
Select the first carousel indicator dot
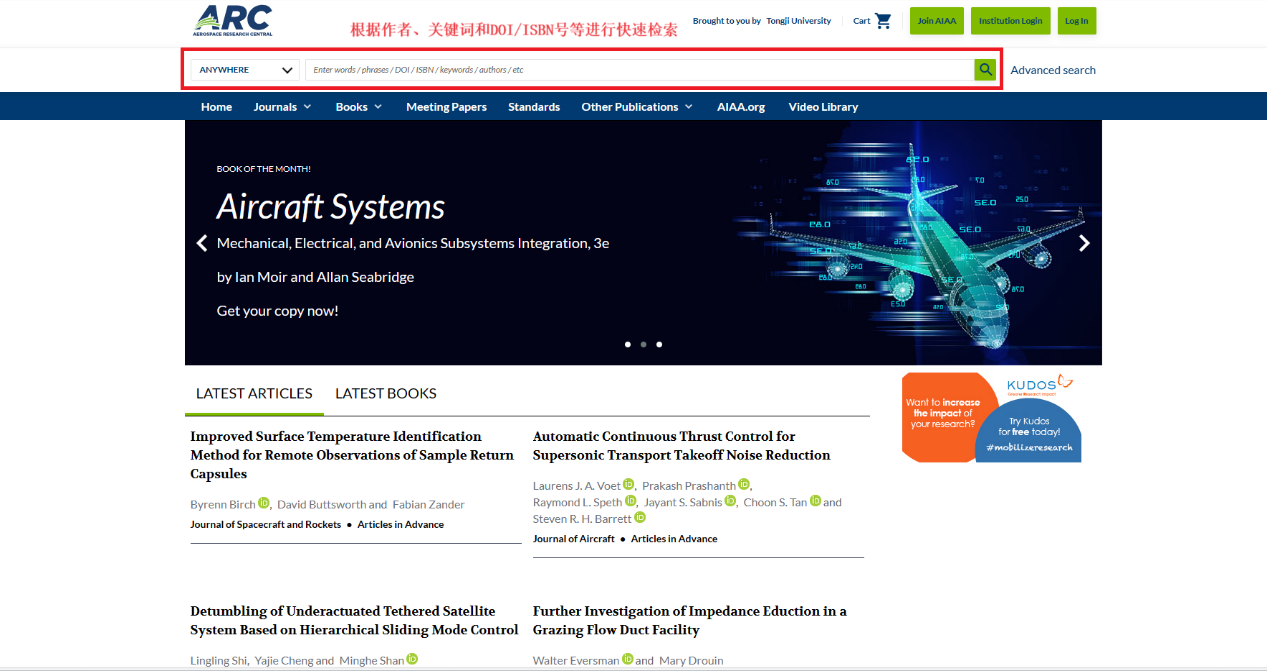click(628, 344)
